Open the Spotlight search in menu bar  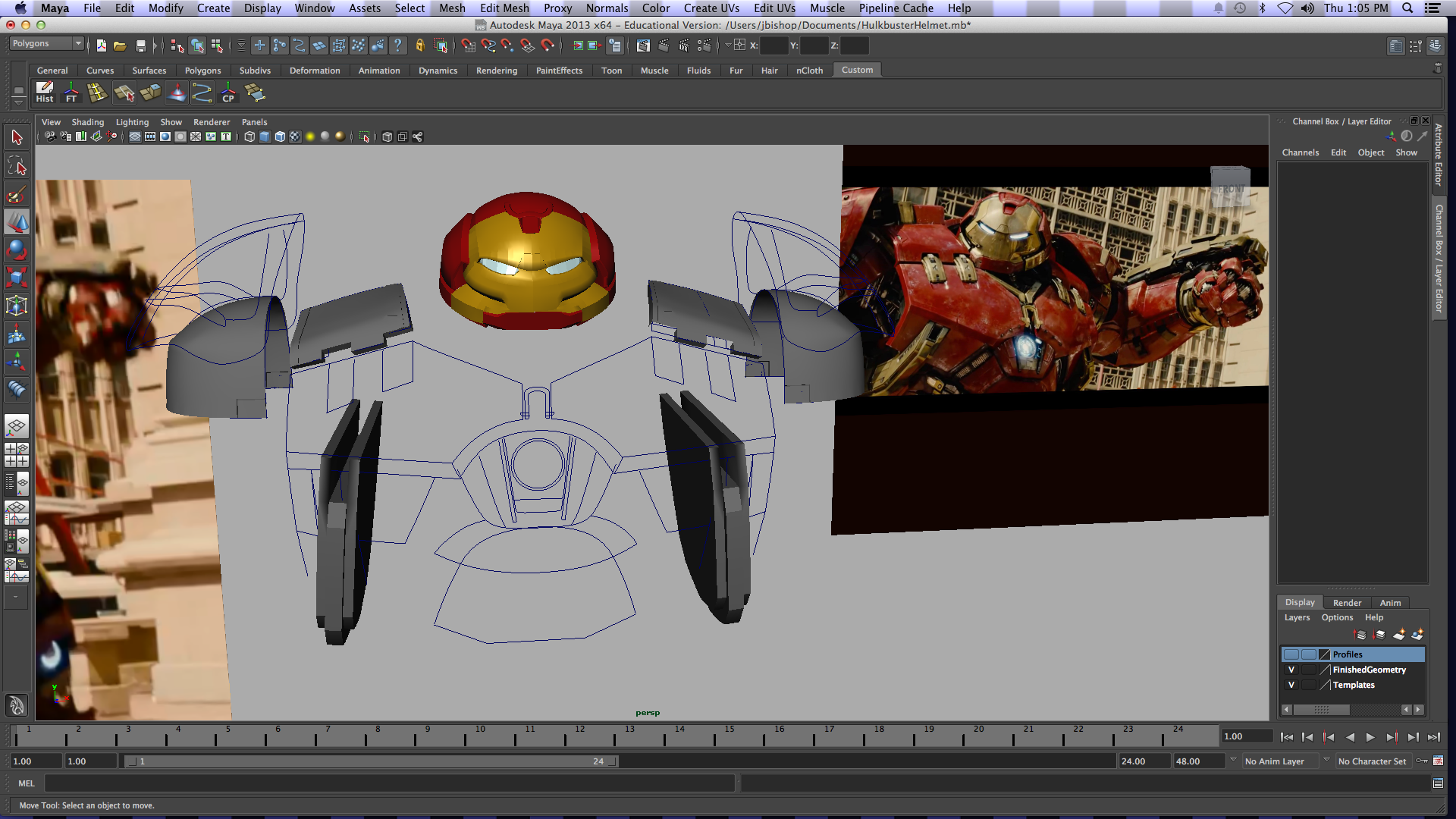(1407, 8)
